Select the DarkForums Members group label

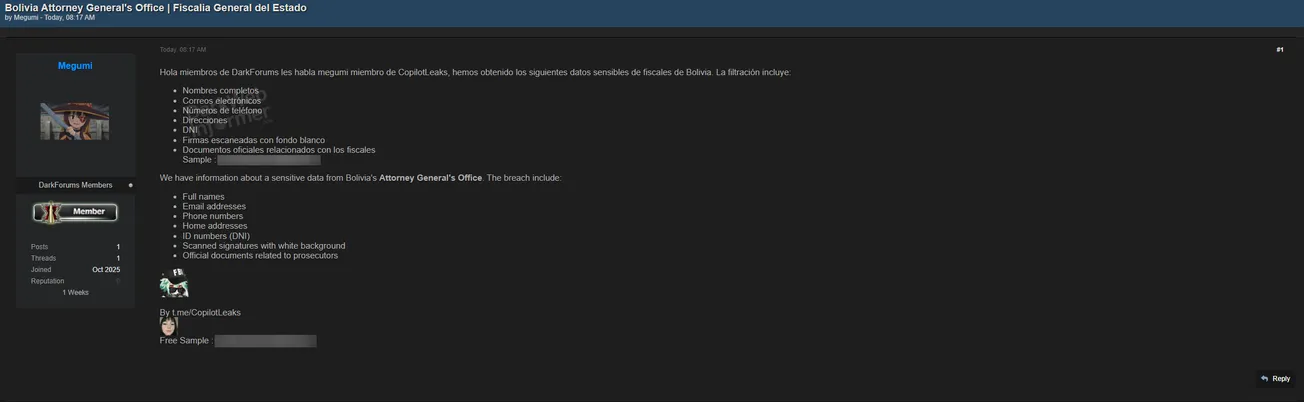(75, 185)
